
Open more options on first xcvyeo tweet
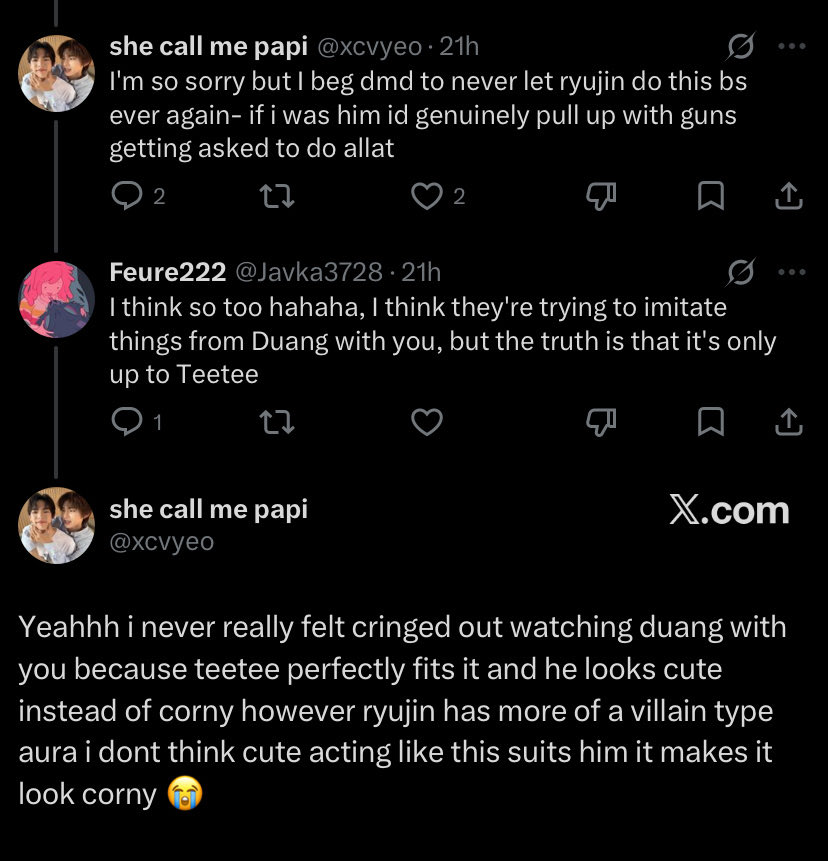point(792,46)
